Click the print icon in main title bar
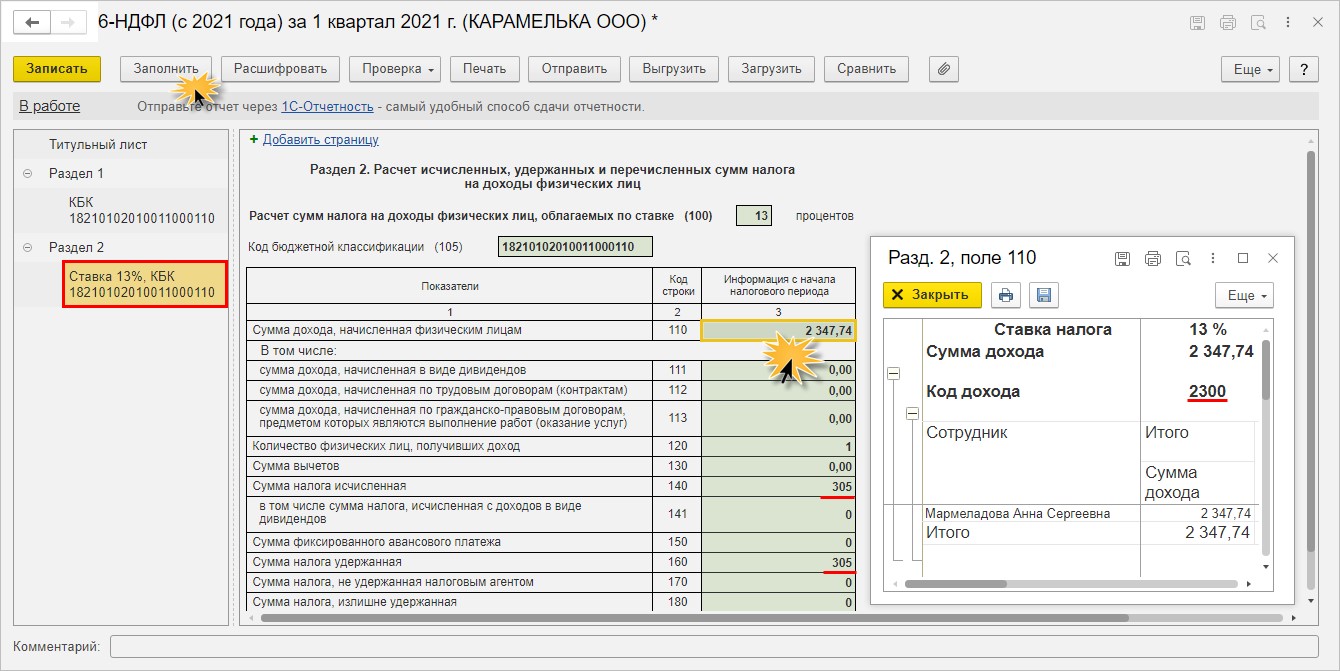This screenshot has width=1340, height=671. tap(1228, 22)
